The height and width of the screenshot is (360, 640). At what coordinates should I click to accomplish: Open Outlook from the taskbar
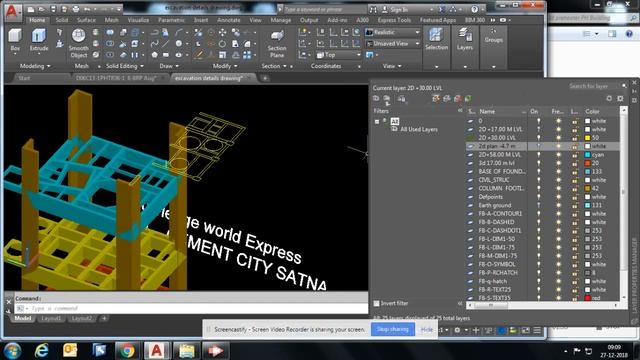[x=70, y=350]
